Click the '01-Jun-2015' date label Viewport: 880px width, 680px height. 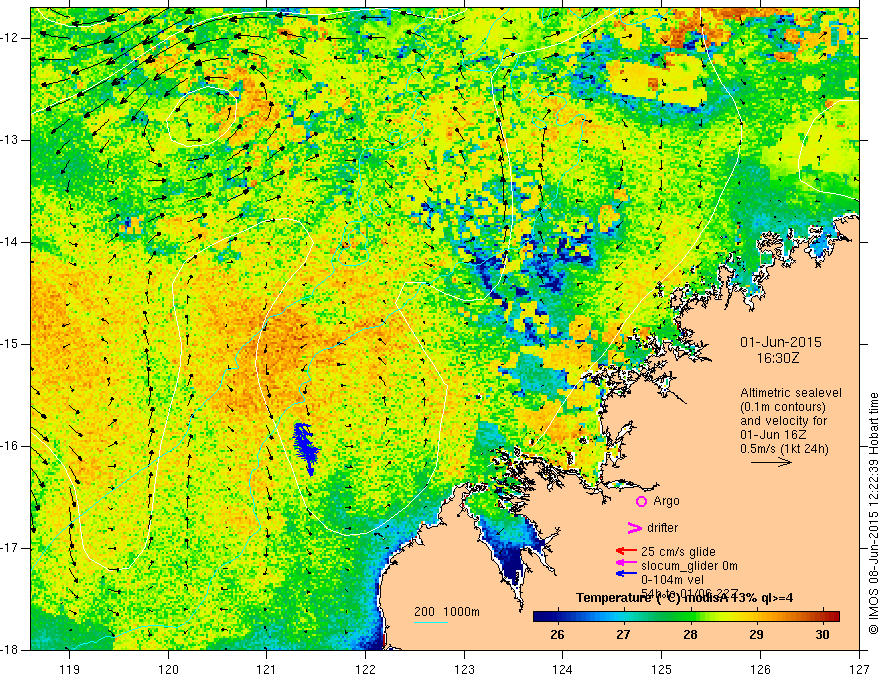[781, 342]
